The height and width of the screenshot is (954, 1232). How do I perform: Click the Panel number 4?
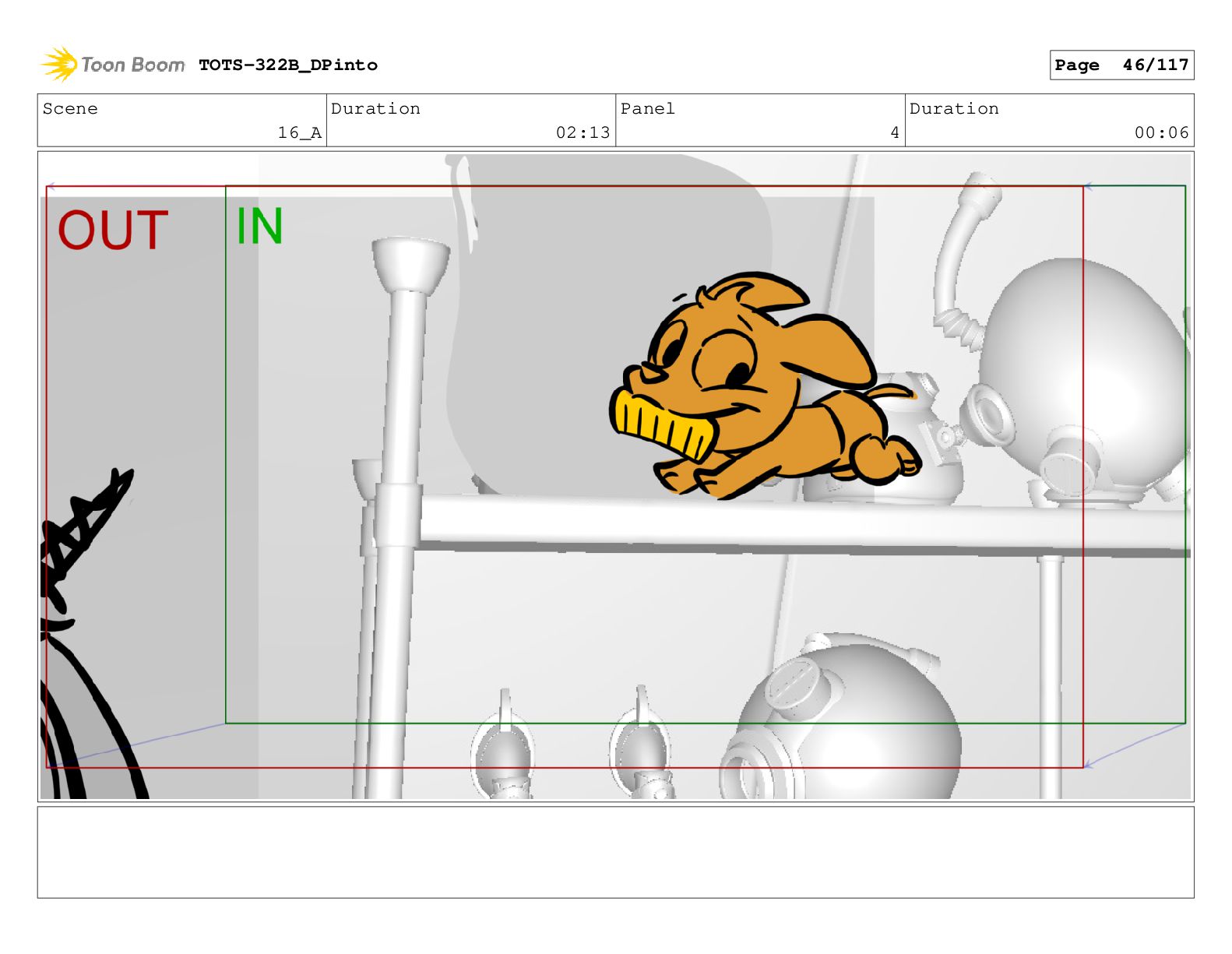pyautogui.click(x=895, y=133)
